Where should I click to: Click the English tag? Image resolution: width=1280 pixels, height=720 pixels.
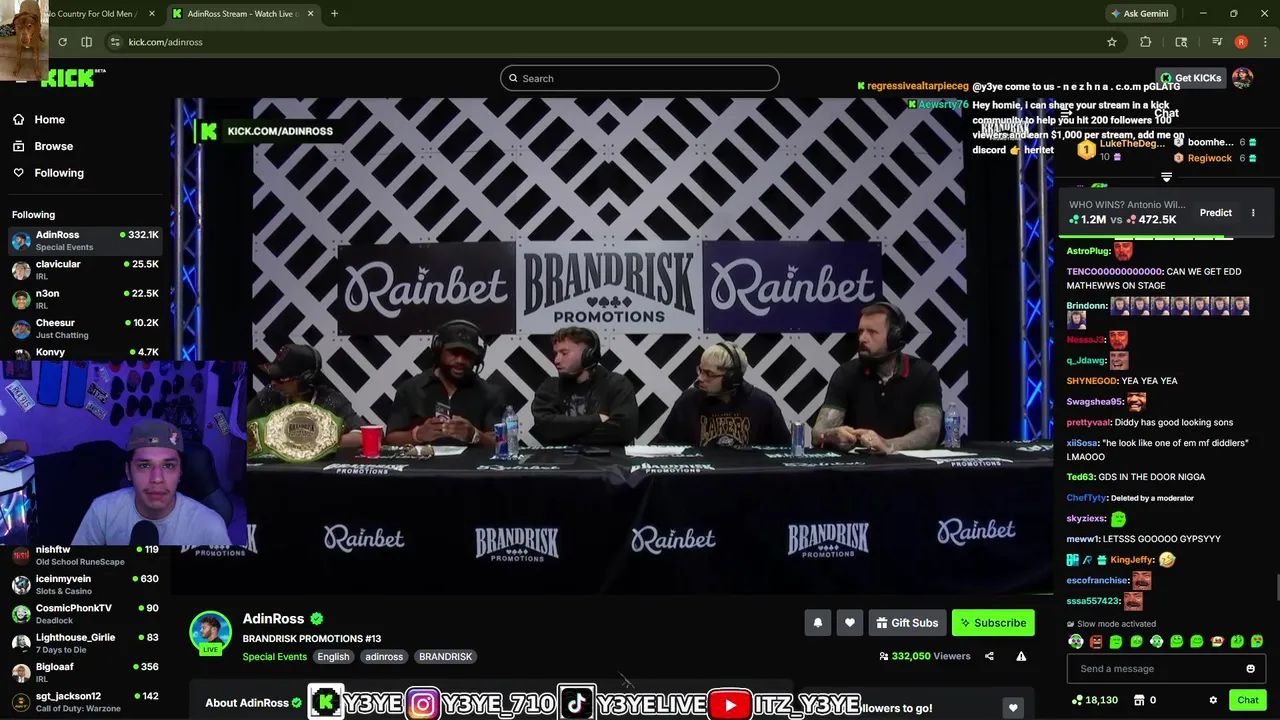click(333, 657)
